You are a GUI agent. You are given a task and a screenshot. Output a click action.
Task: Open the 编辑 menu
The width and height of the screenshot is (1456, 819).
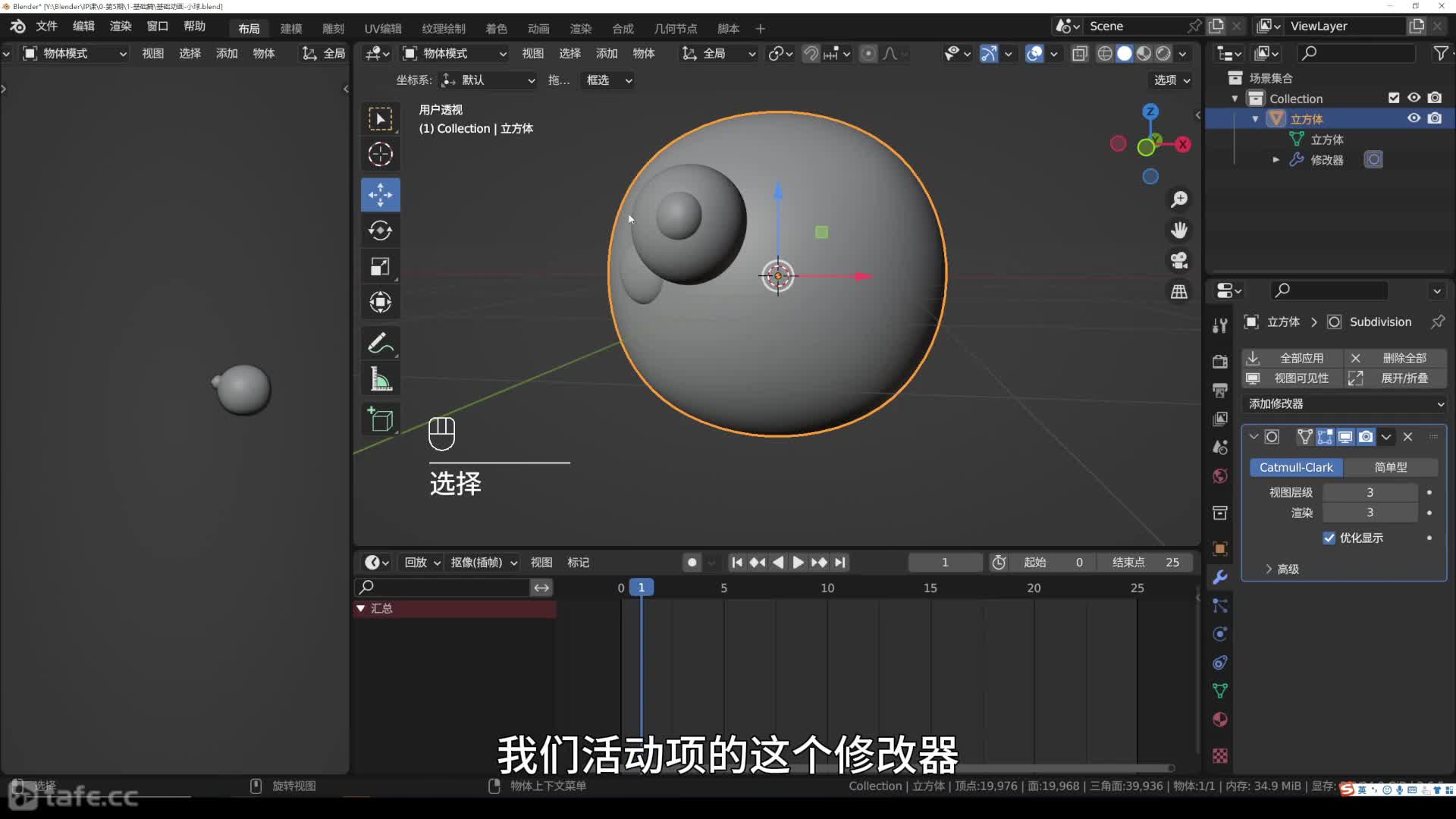83,27
